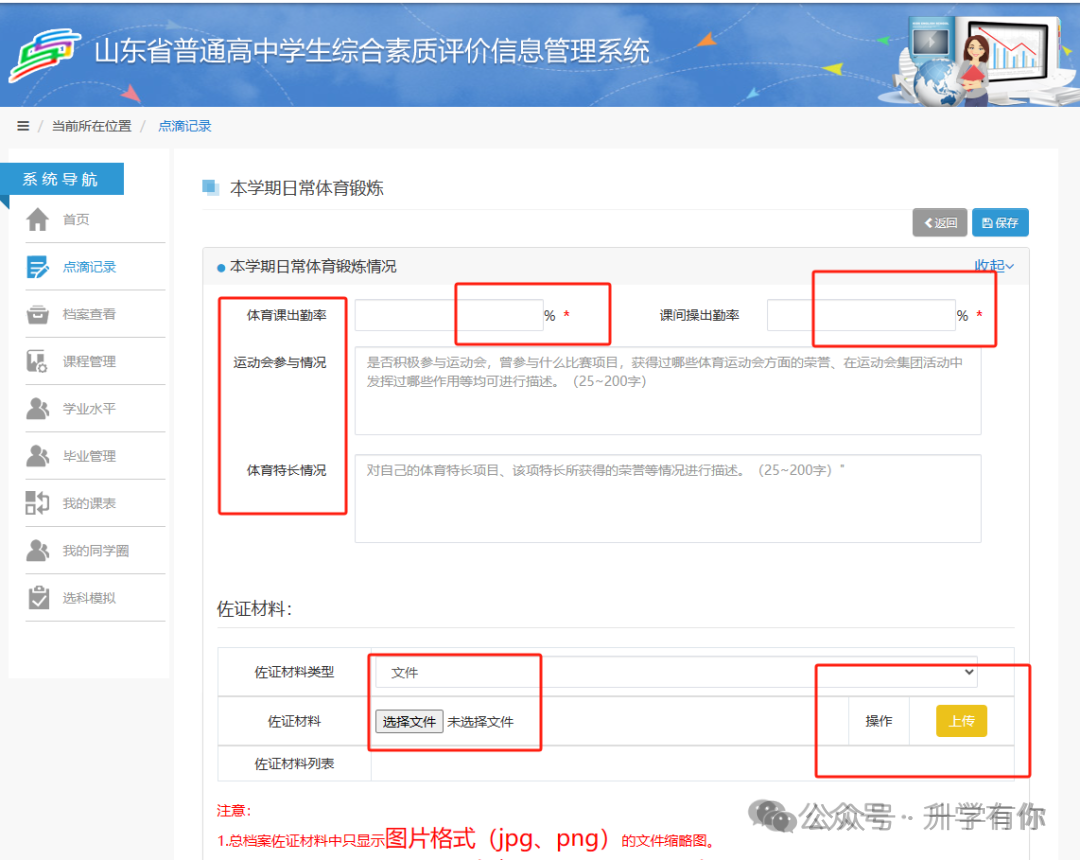Select the 点滴记录 pencil icon in sidebar
This screenshot has width=1080, height=860.
click(36, 266)
